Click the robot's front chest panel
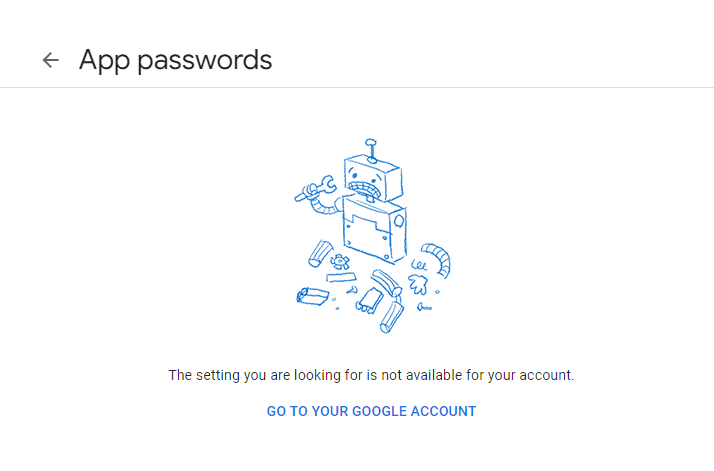The image size is (714, 471). [361, 227]
